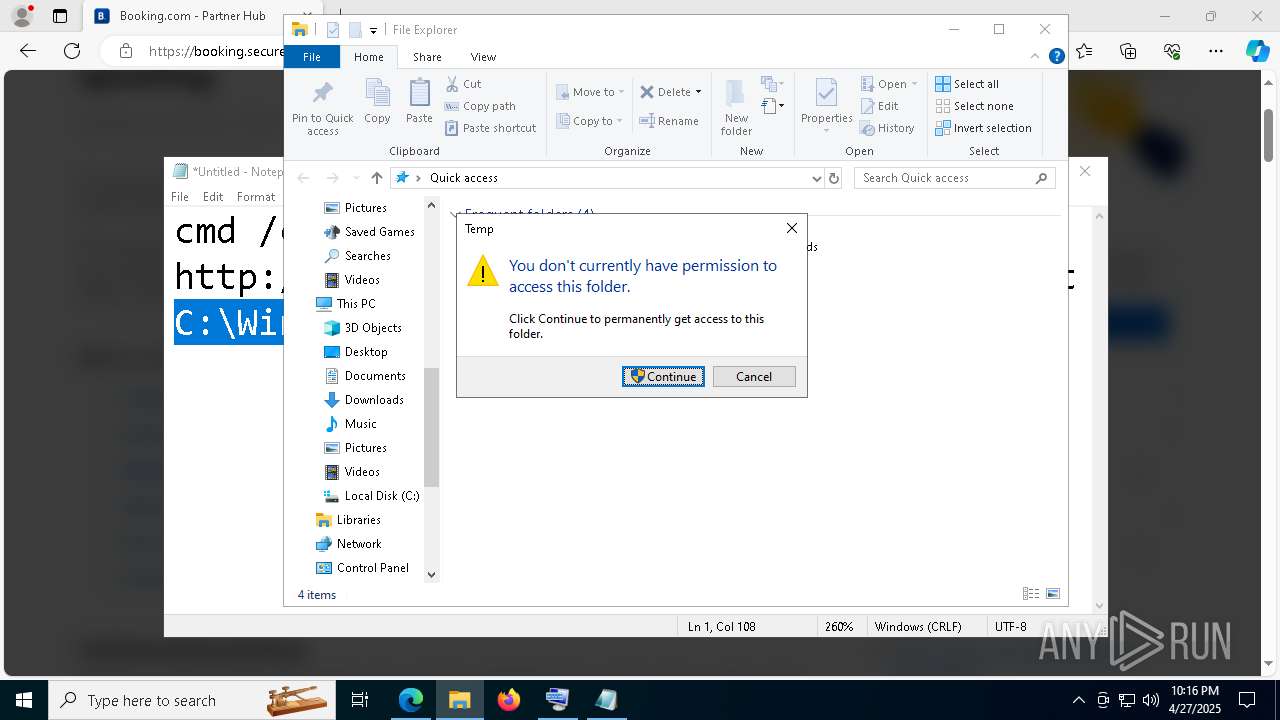Click Invert selection in ribbon
Image resolution: width=1280 pixels, height=720 pixels.
[983, 128]
